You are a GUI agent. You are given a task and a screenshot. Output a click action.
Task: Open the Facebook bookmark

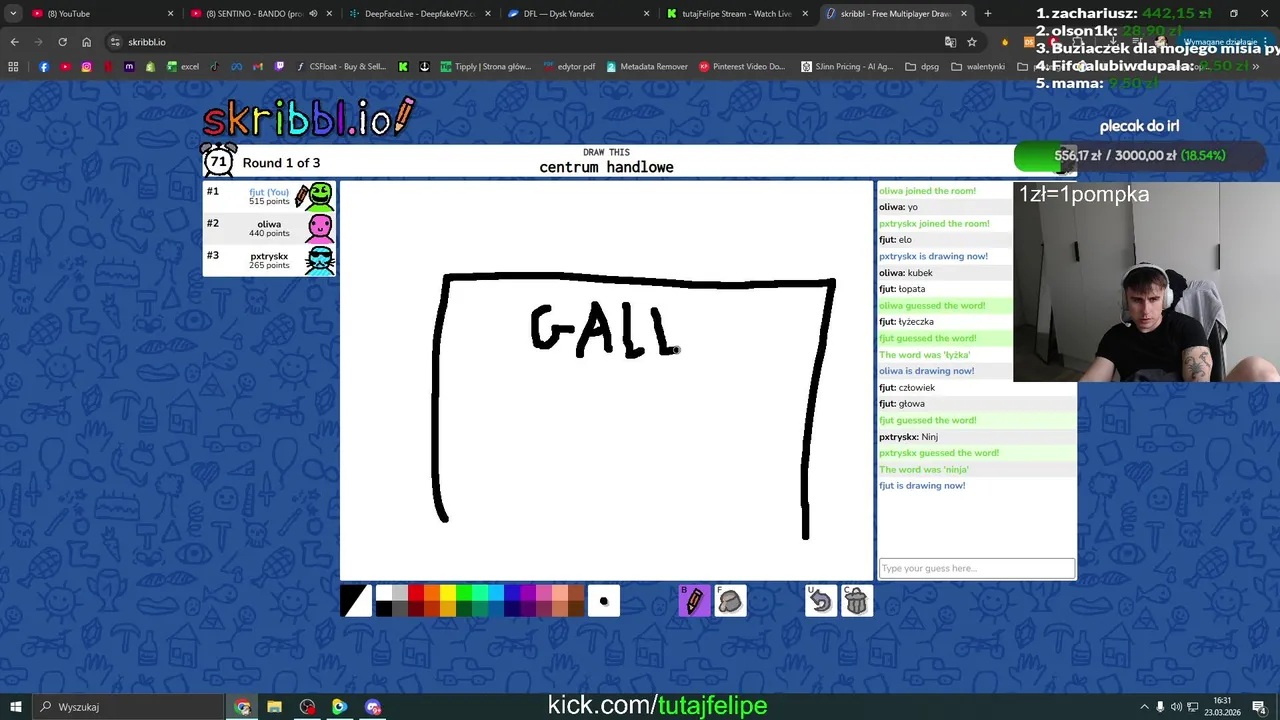click(x=44, y=67)
